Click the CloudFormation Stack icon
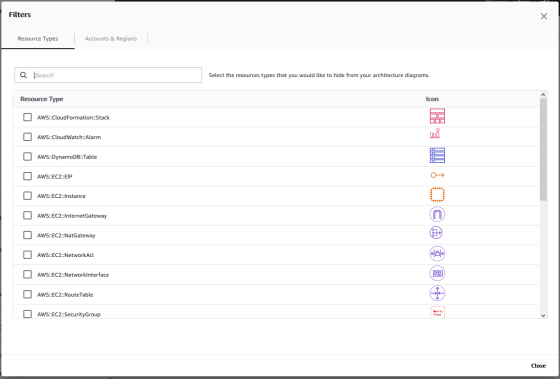 coord(437,116)
